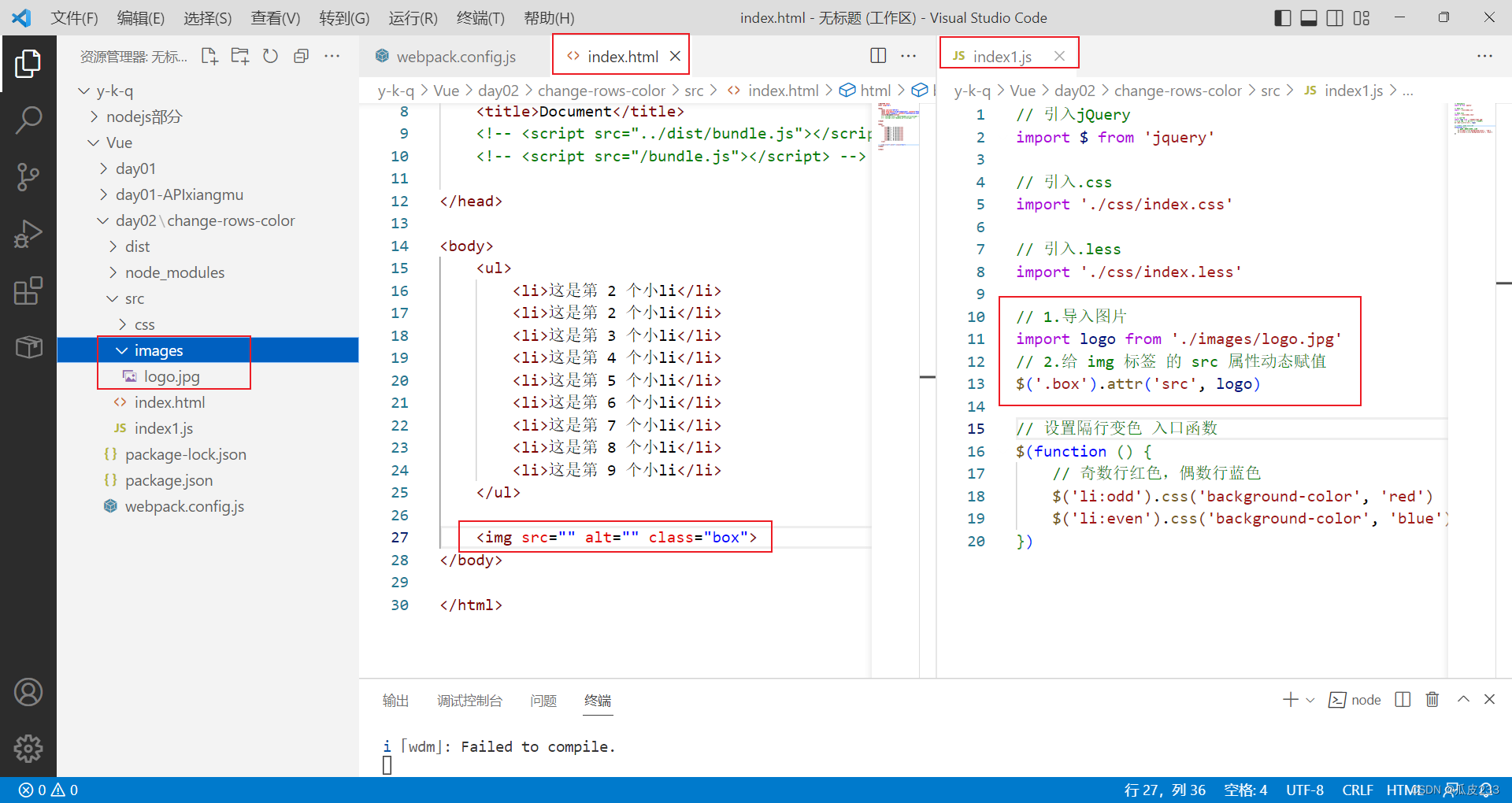Open the 查看(V) menu

(x=276, y=18)
